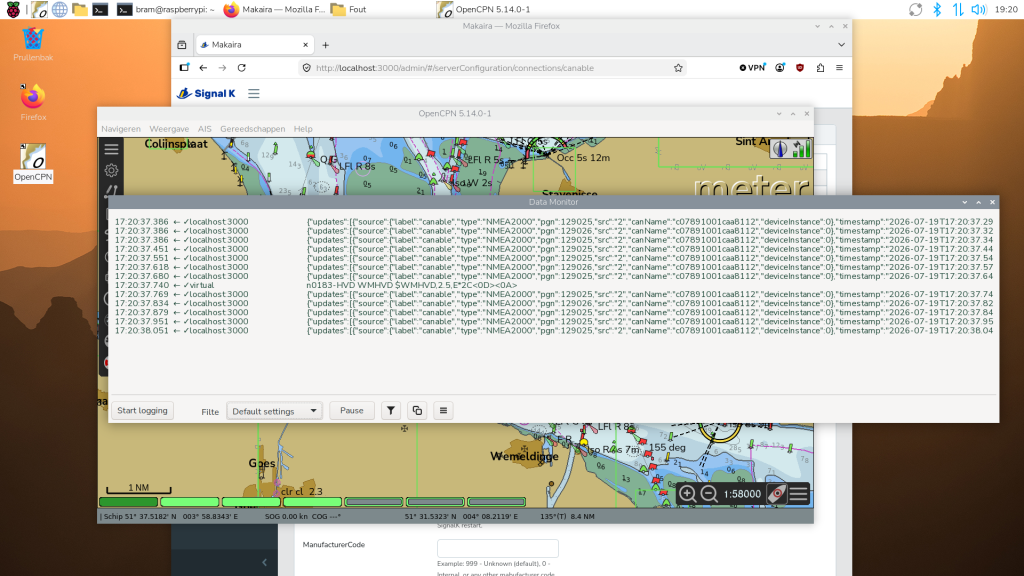
Task: Open the OpenCPN main hamburger menu
Action: 112,149
